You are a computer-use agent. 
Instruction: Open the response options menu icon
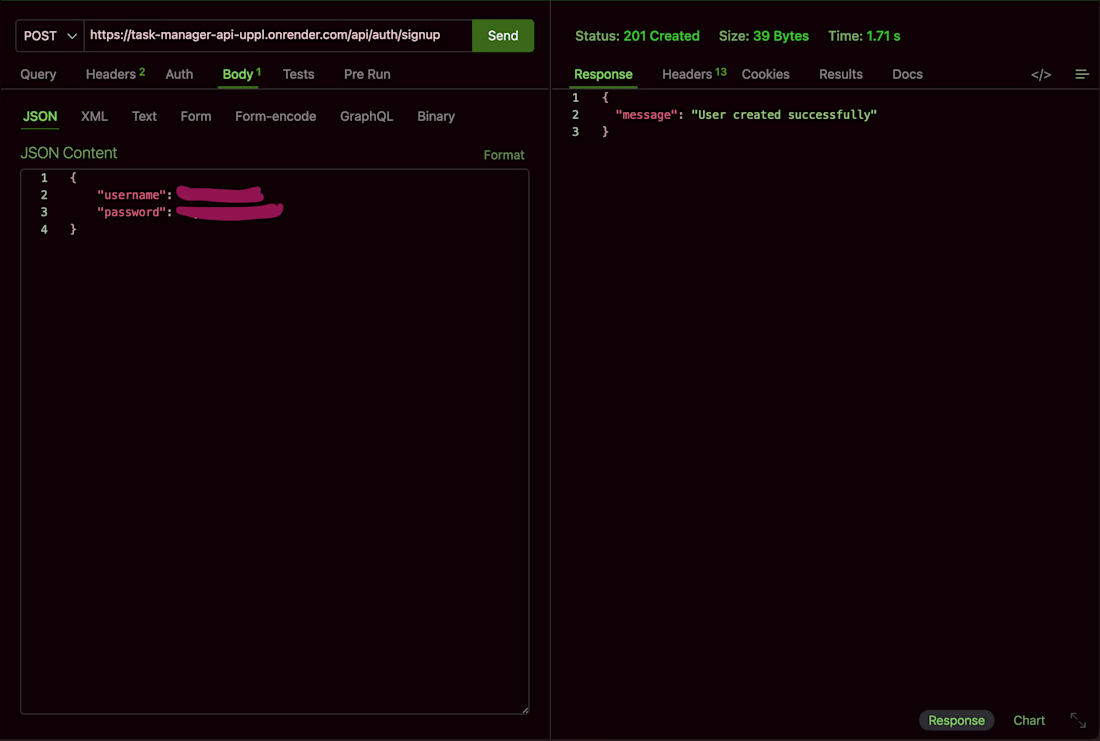click(x=1082, y=74)
